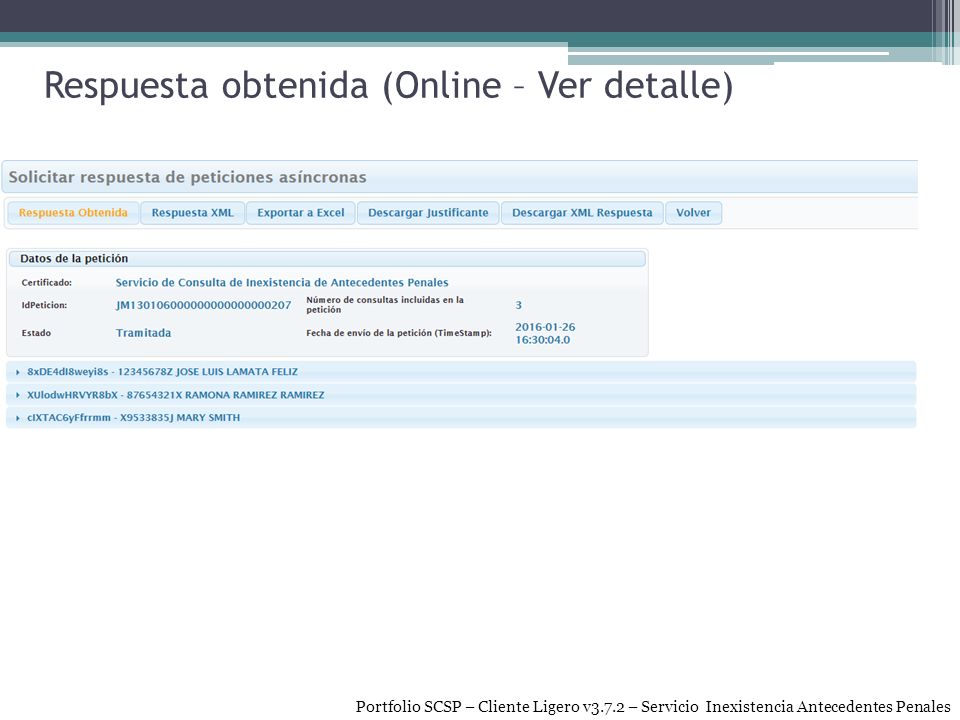Click the number of consultas value 3
This screenshot has height=720, width=960.
pos(519,305)
